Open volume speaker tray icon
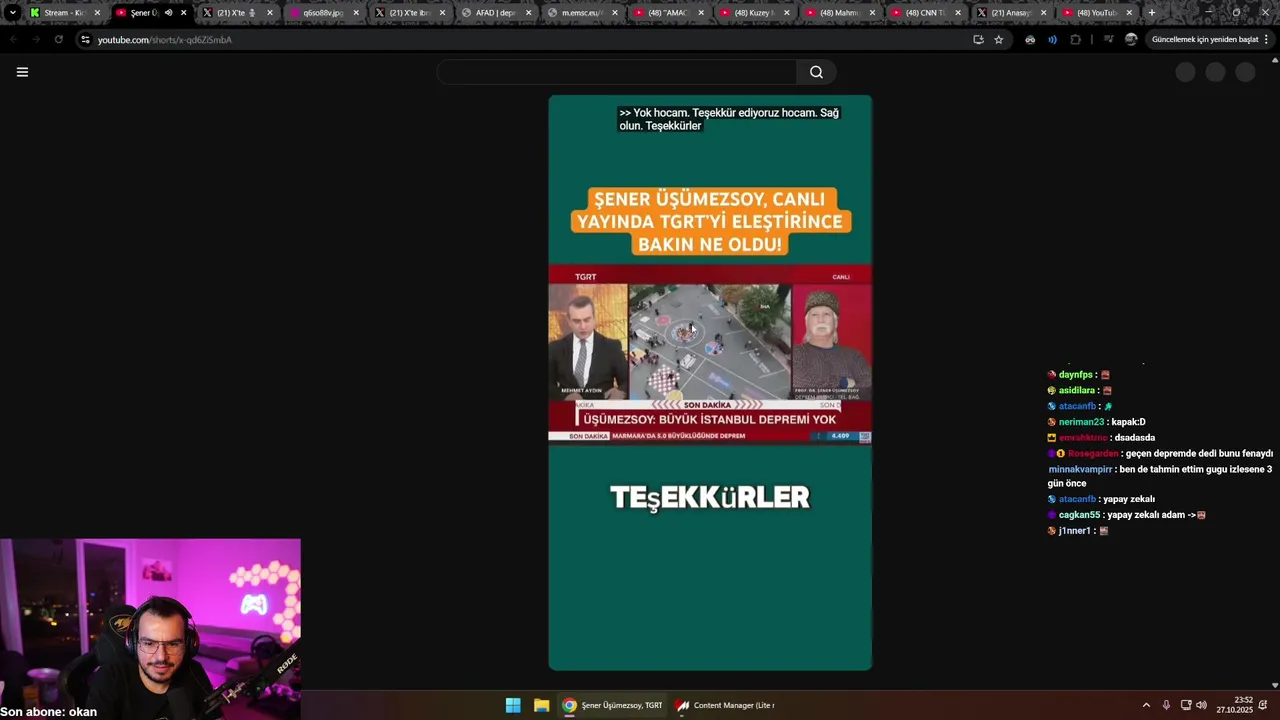The height and width of the screenshot is (720, 1280). [x=1201, y=705]
